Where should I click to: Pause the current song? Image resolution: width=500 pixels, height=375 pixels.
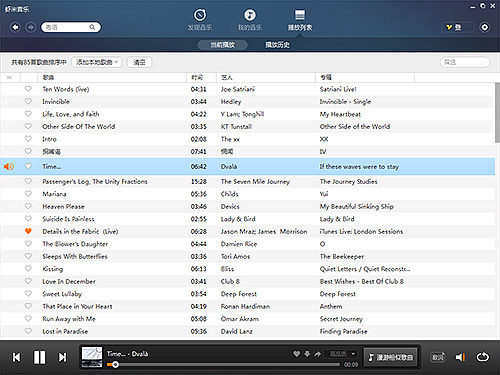pos(40,357)
